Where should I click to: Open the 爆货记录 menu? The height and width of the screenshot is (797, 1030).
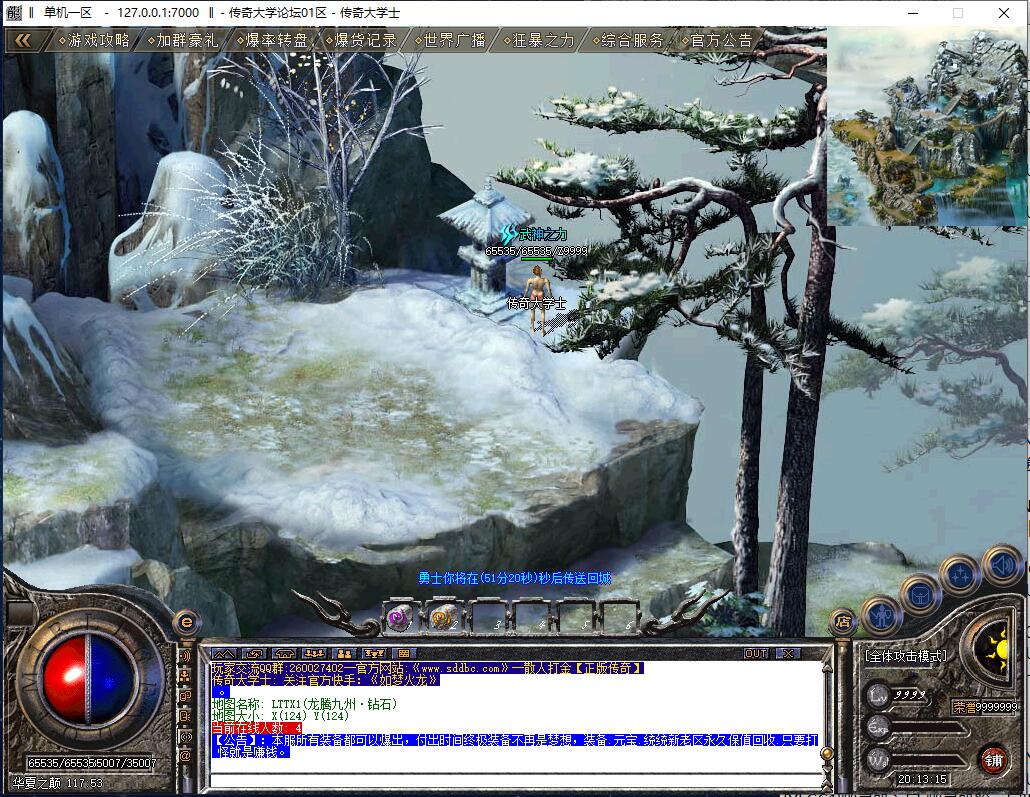(x=361, y=41)
